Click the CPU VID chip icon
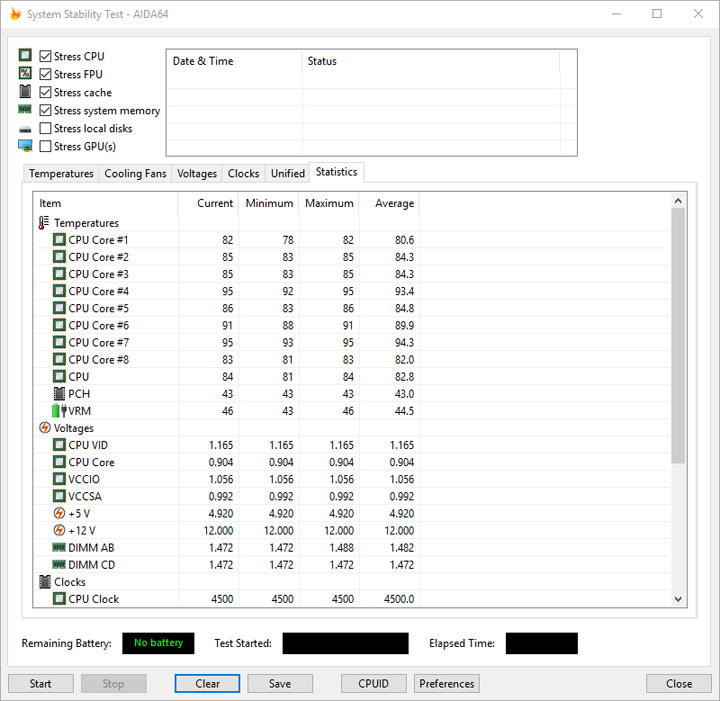720x701 pixels. click(x=59, y=445)
